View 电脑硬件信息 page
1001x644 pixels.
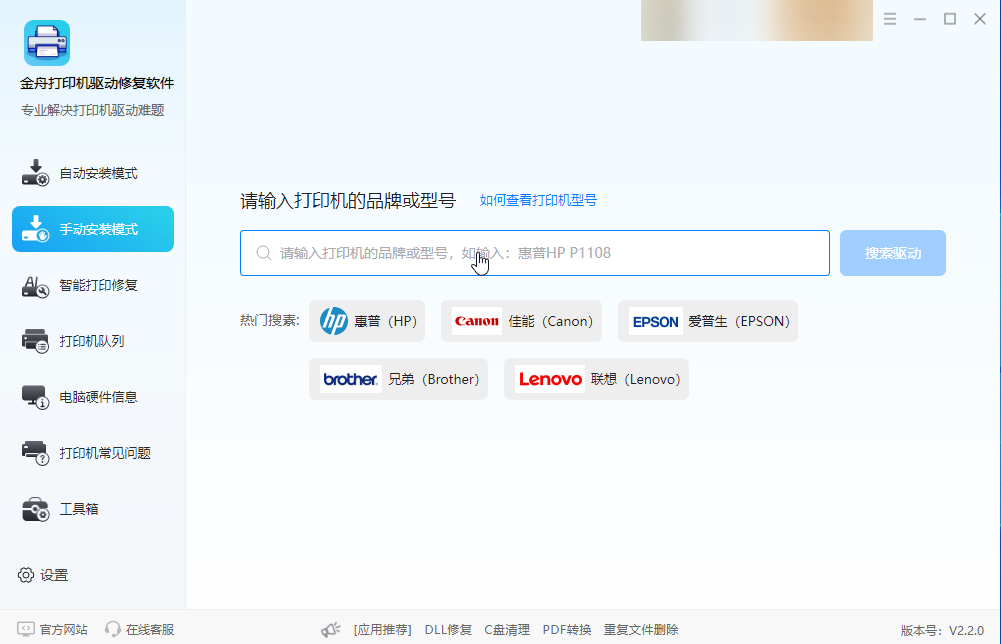93,397
